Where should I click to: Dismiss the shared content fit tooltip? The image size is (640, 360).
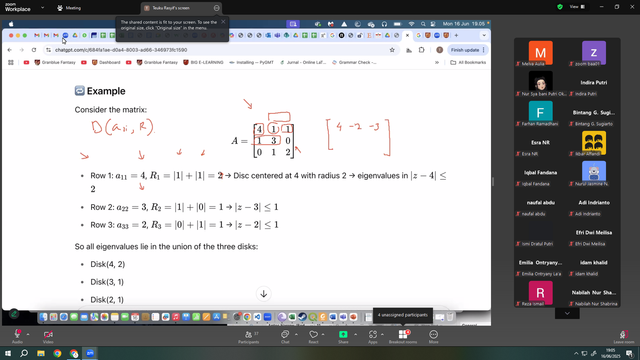[x=223, y=22]
